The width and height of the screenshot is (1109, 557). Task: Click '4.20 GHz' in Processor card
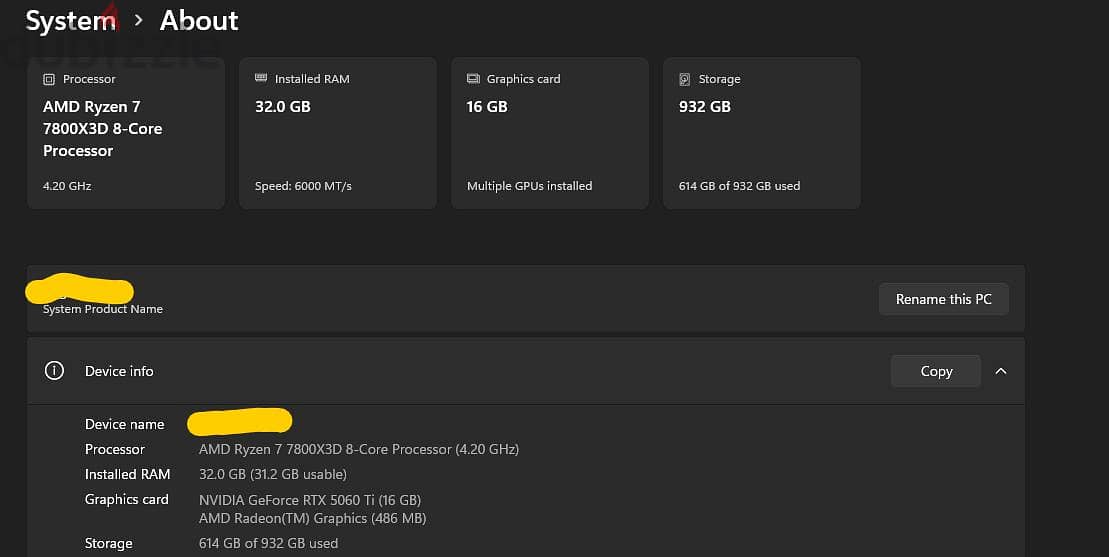[x=67, y=186]
